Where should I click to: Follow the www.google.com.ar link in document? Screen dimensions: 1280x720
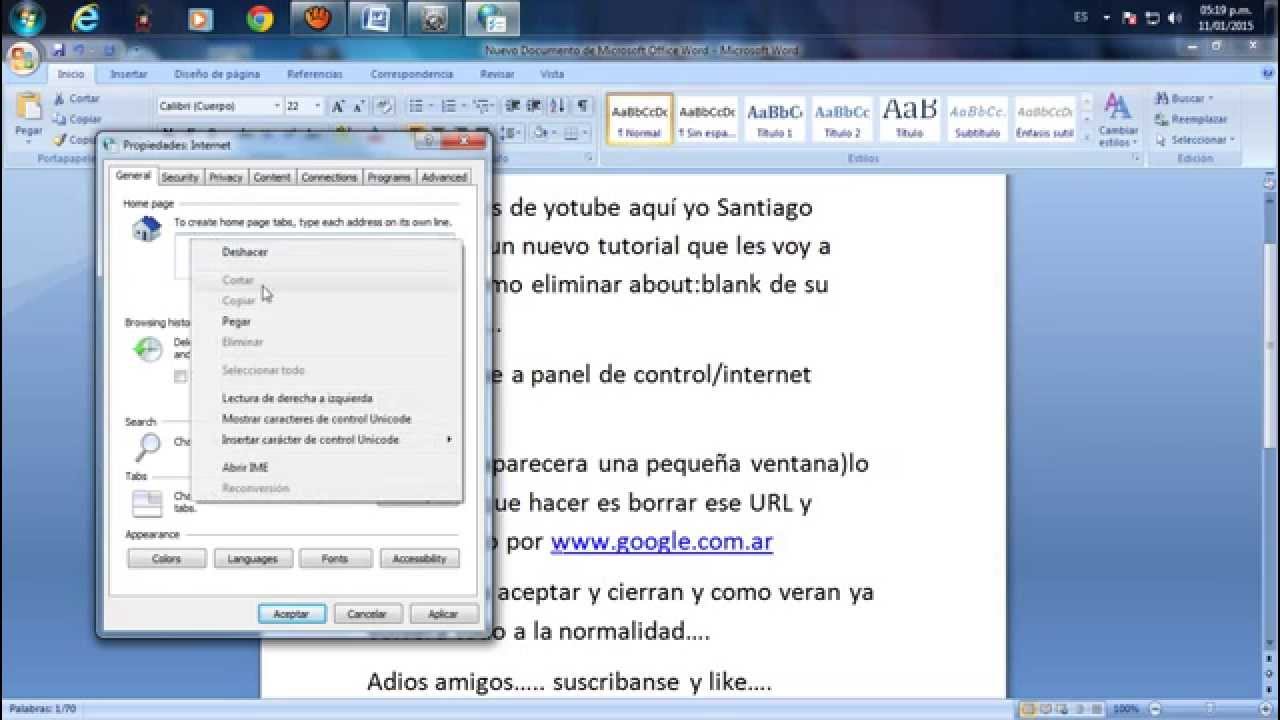click(x=661, y=542)
